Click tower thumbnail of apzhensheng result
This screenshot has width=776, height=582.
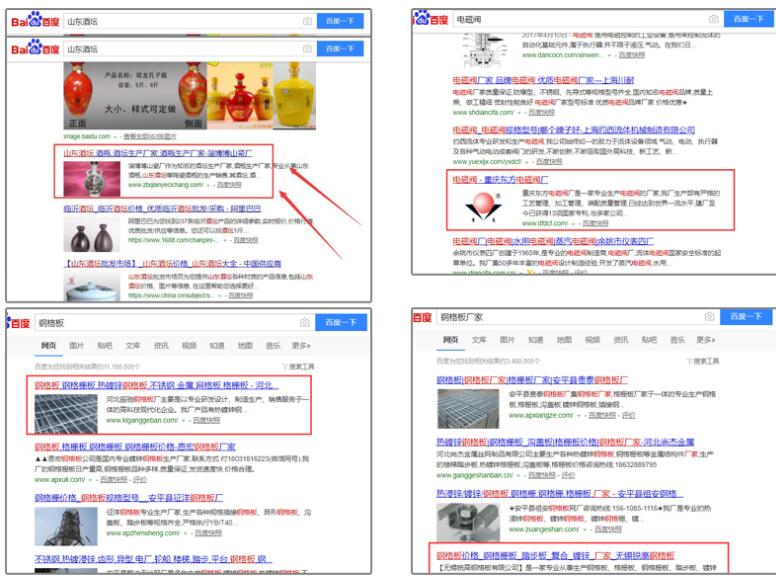66,527
